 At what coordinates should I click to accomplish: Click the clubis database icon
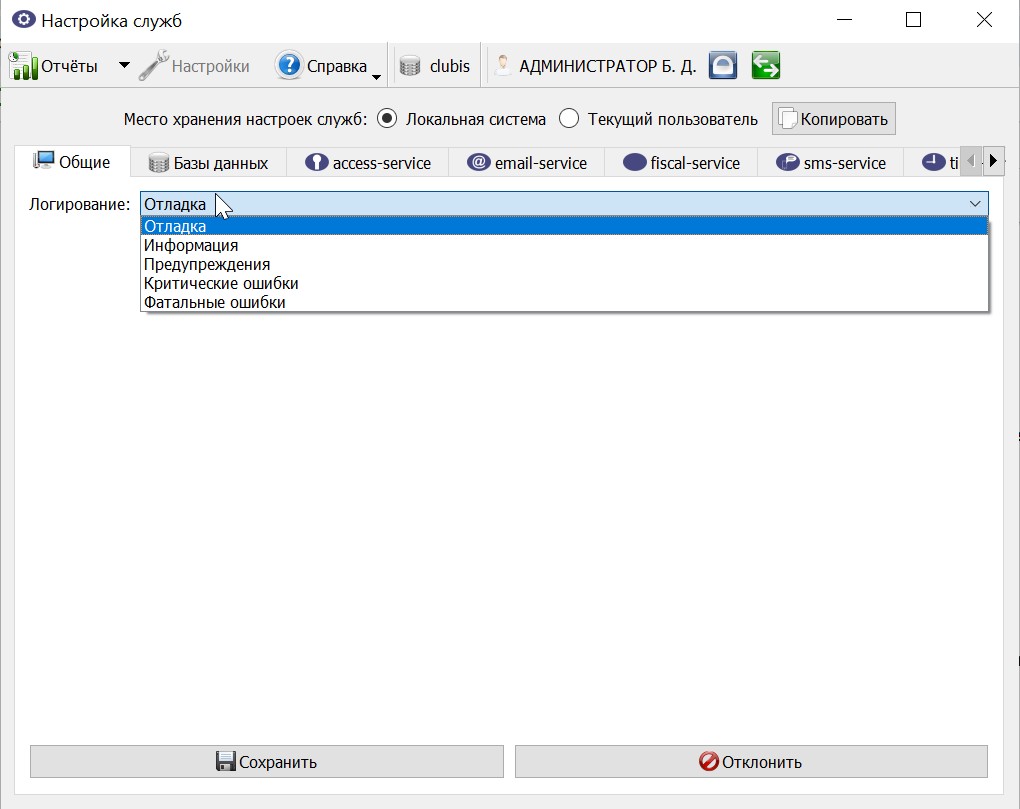pyautogui.click(x=410, y=66)
